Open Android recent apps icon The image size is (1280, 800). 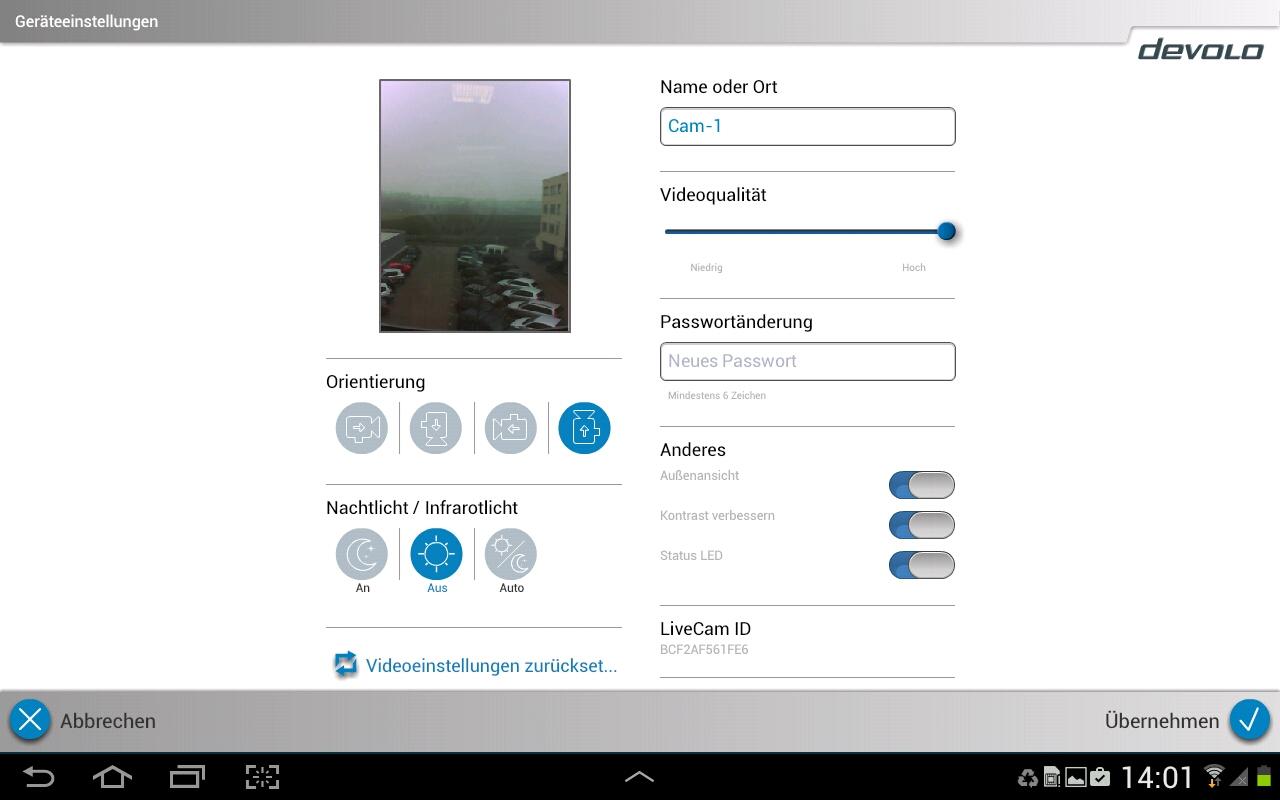click(x=187, y=777)
